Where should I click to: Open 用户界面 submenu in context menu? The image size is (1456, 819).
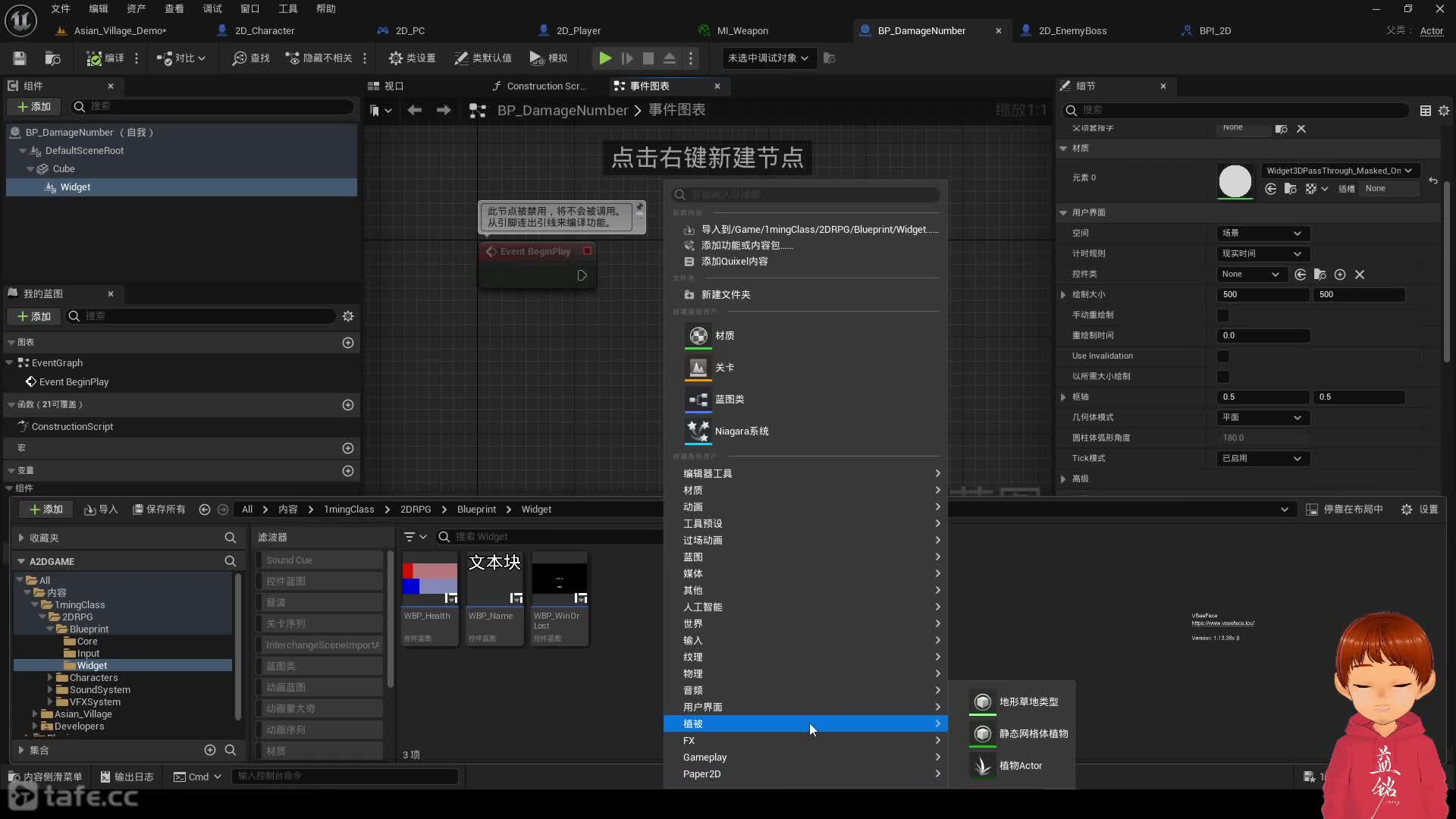pyautogui.click(x=805, y=708)
